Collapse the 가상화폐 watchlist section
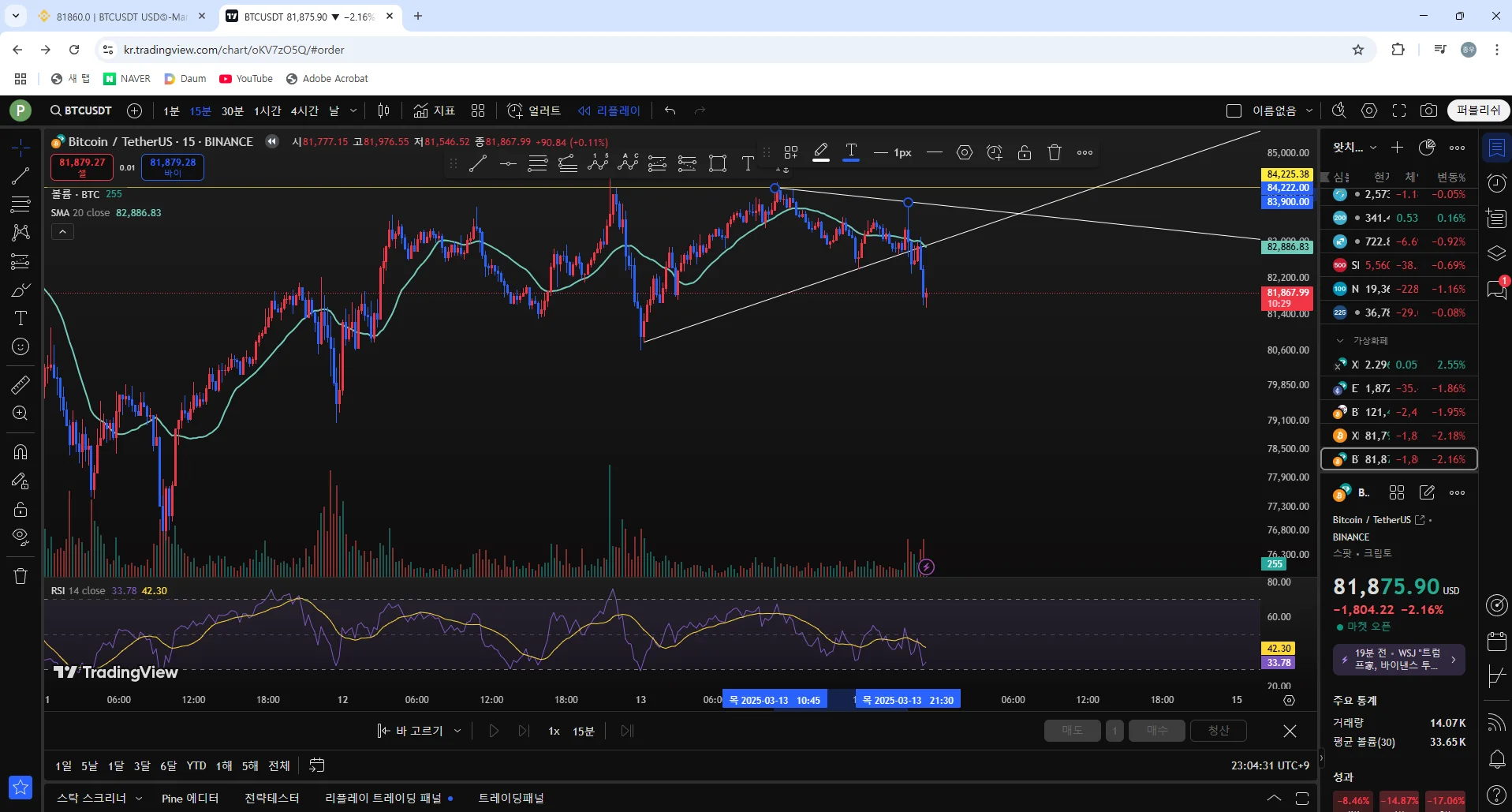 tap(1339, 341)
